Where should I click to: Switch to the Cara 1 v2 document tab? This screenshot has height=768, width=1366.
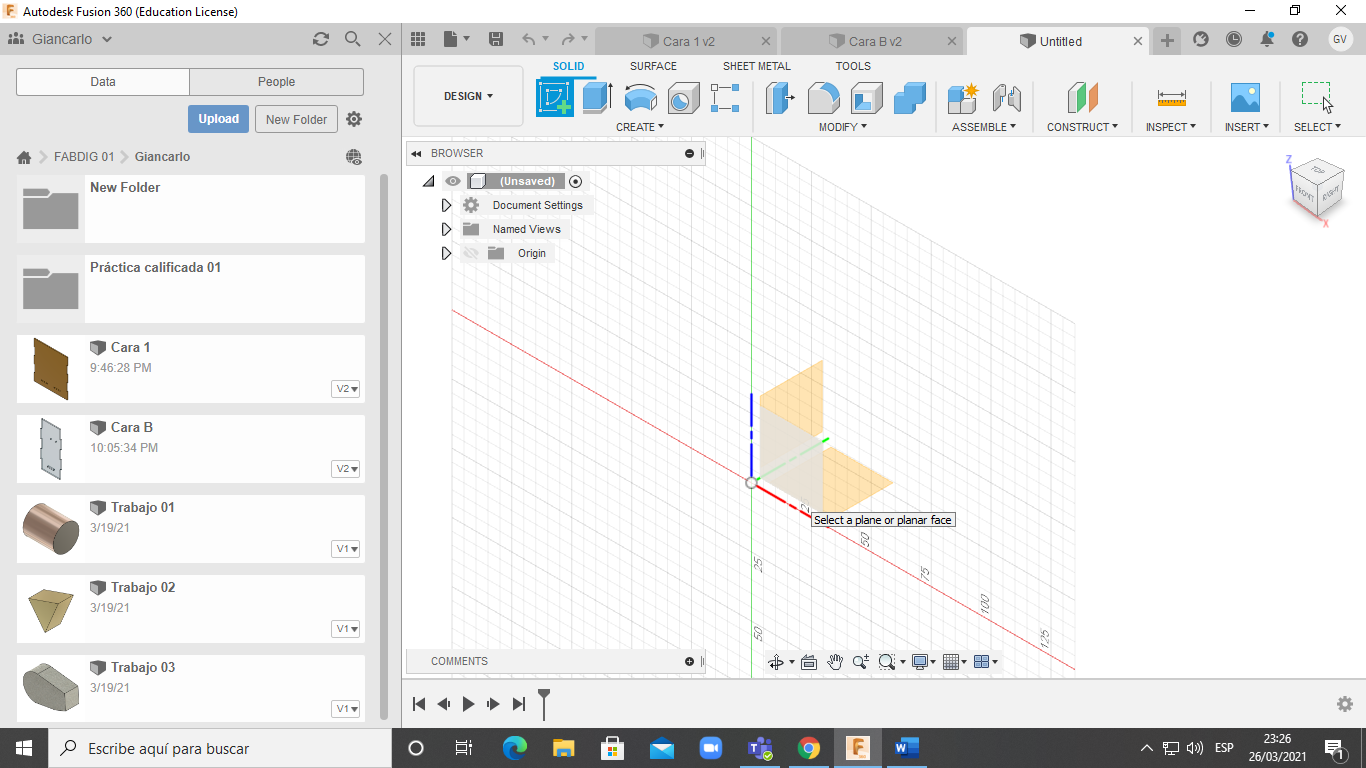coord(686,41)
